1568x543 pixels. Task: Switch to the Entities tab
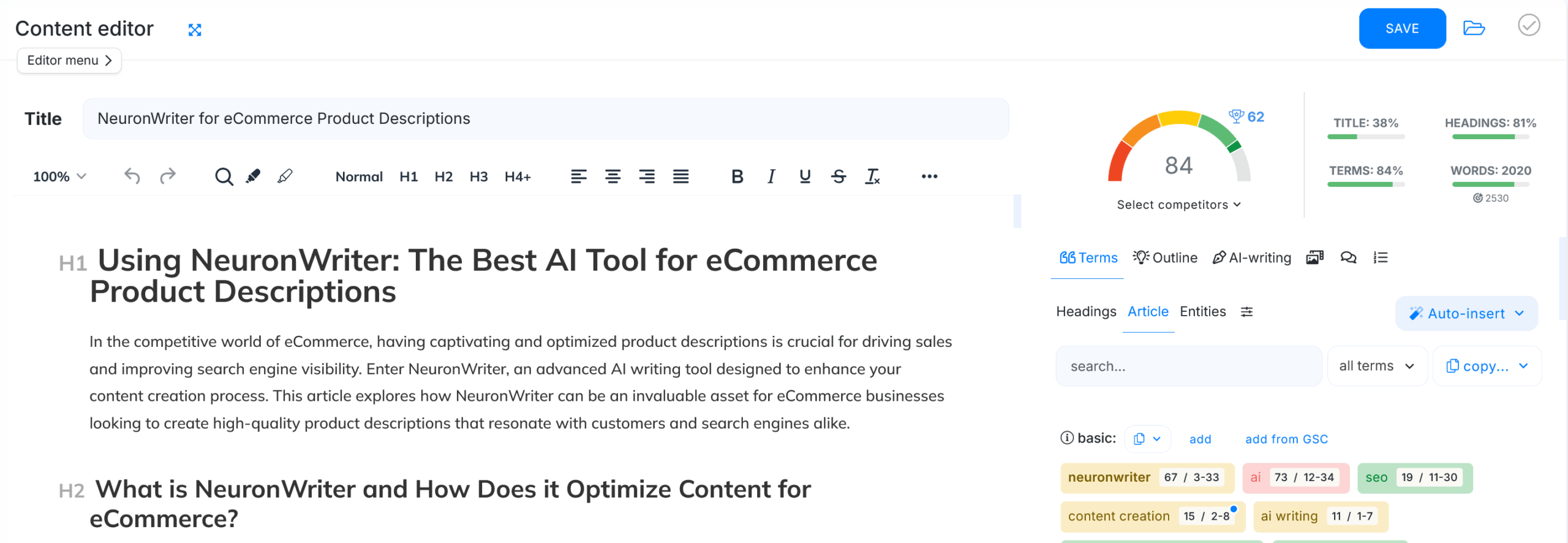(1202, 312)
